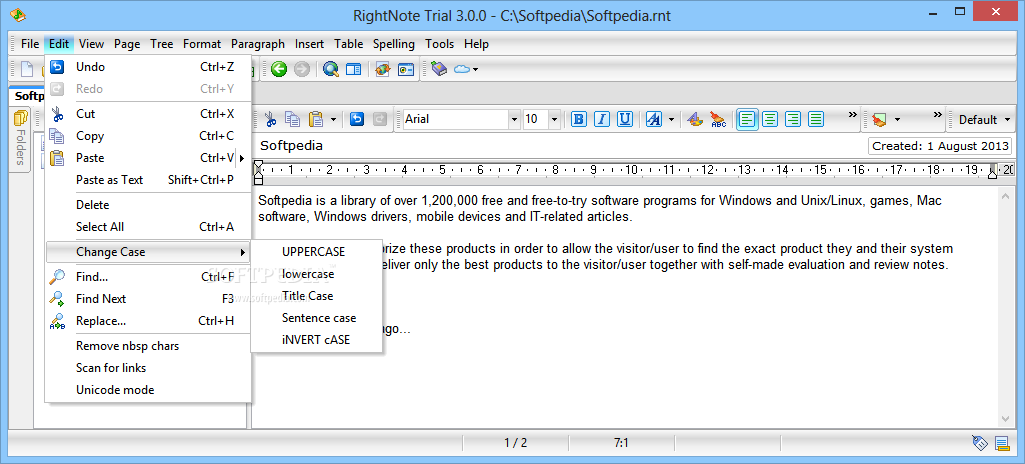
Task: Click the highlighter marker icon
Action: pyautogui.click(x=879, y=120)
